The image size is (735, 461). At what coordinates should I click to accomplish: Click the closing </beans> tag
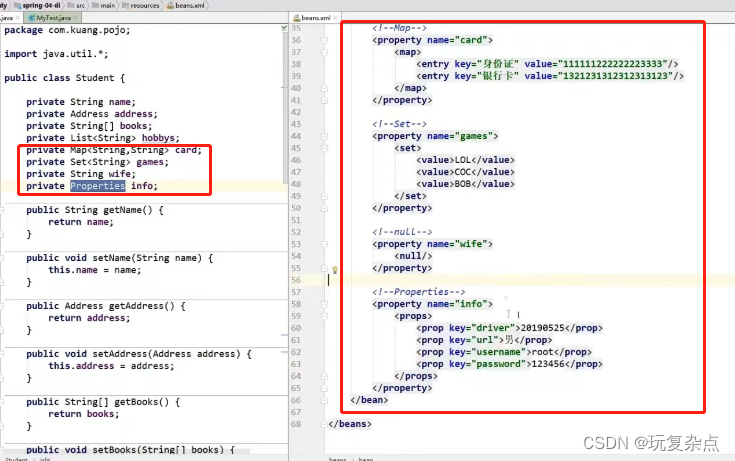(350, 424)
